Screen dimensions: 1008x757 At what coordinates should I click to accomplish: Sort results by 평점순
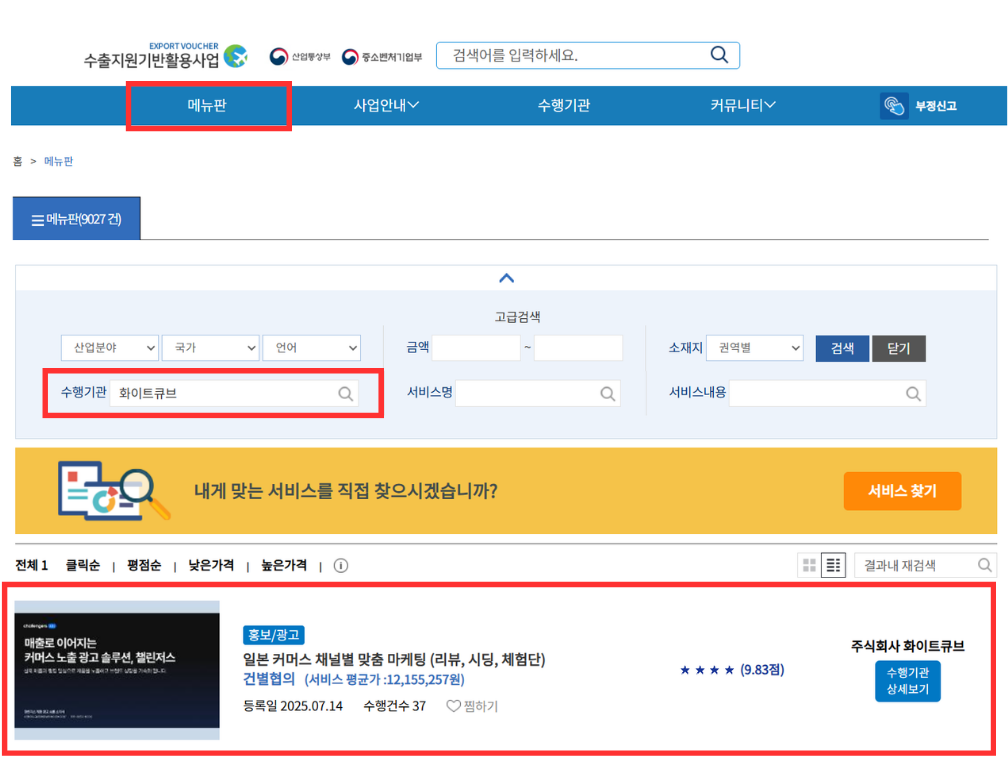pyautogui.click(x=144, y=566)
